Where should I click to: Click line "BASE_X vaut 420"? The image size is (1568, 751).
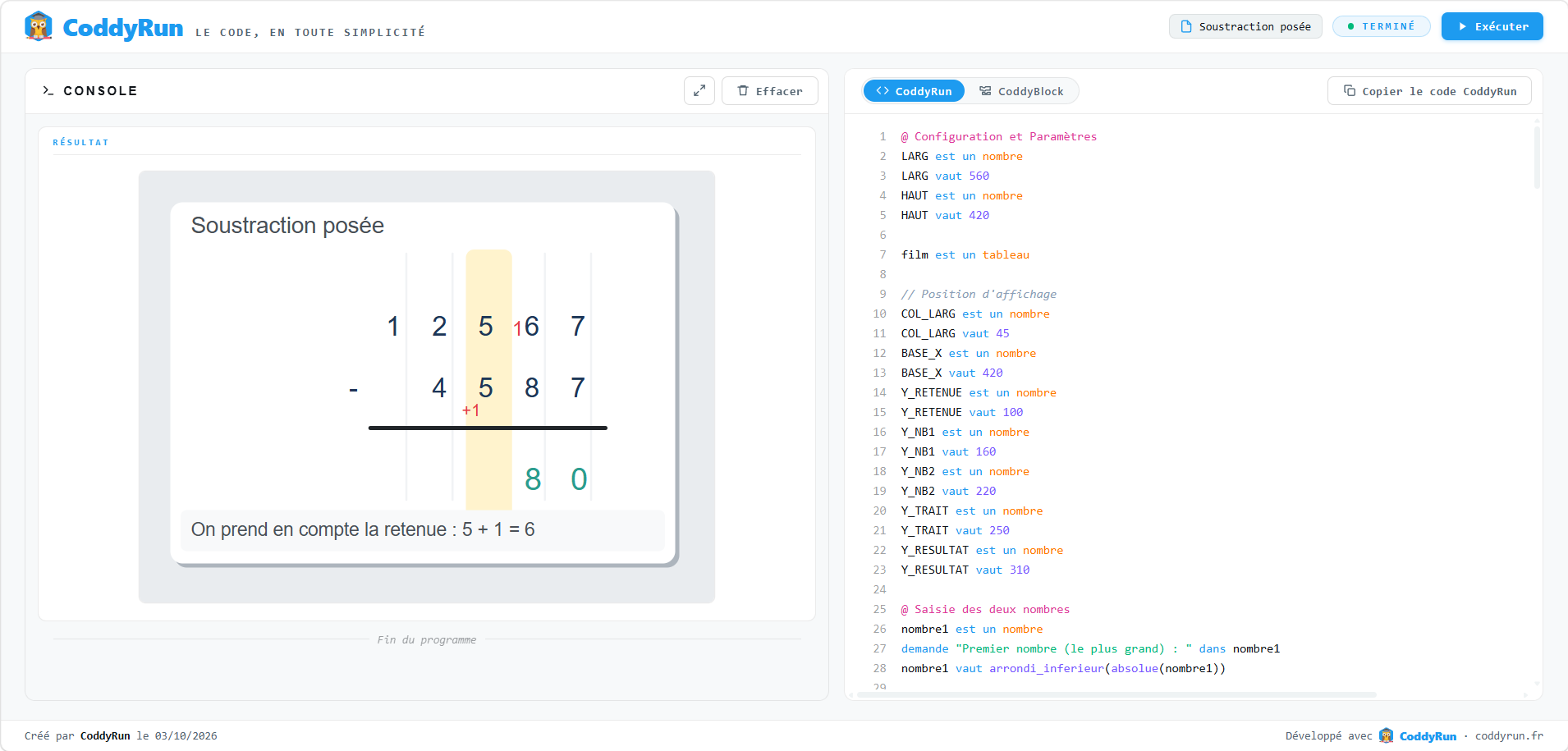tap(952, 373)
